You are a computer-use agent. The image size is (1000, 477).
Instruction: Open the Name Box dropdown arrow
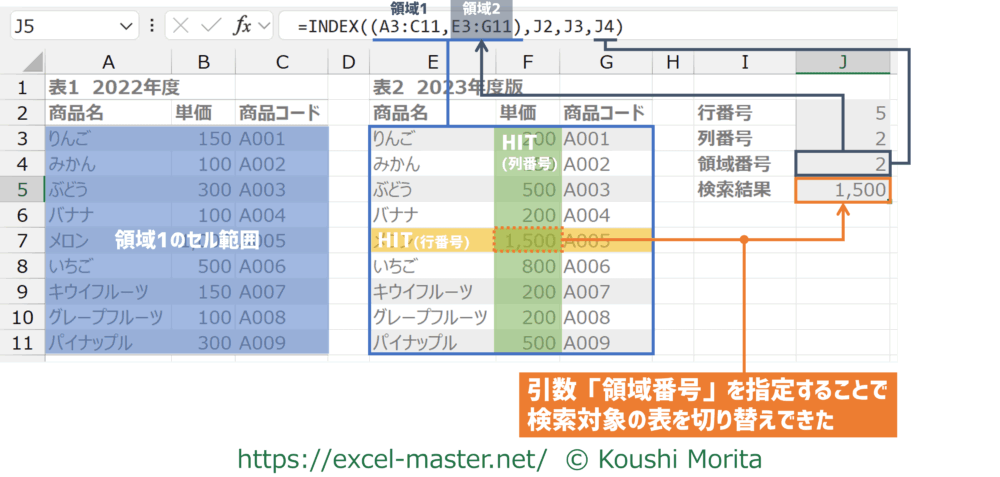[x=126, y=26]
